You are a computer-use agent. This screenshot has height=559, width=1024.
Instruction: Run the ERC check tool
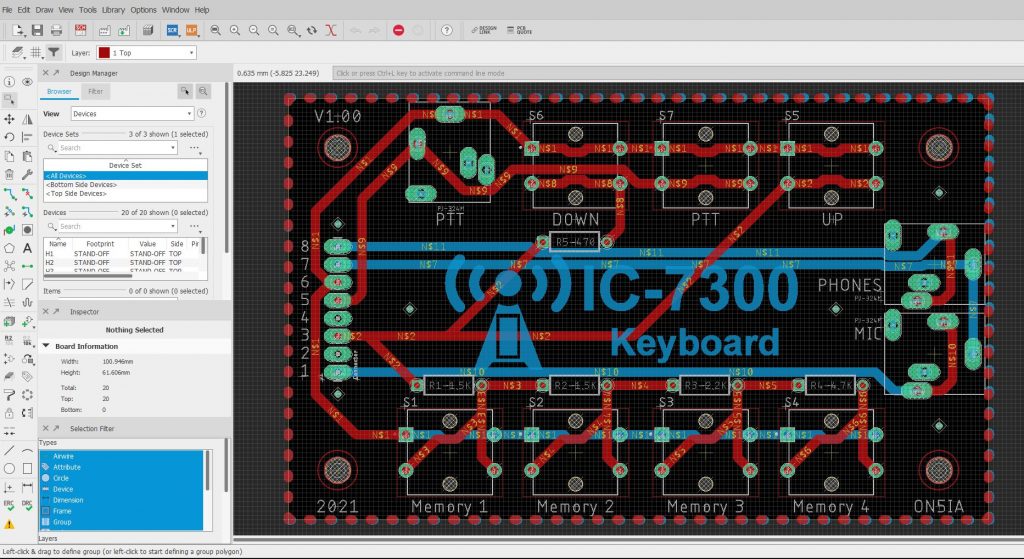point(9,505)
